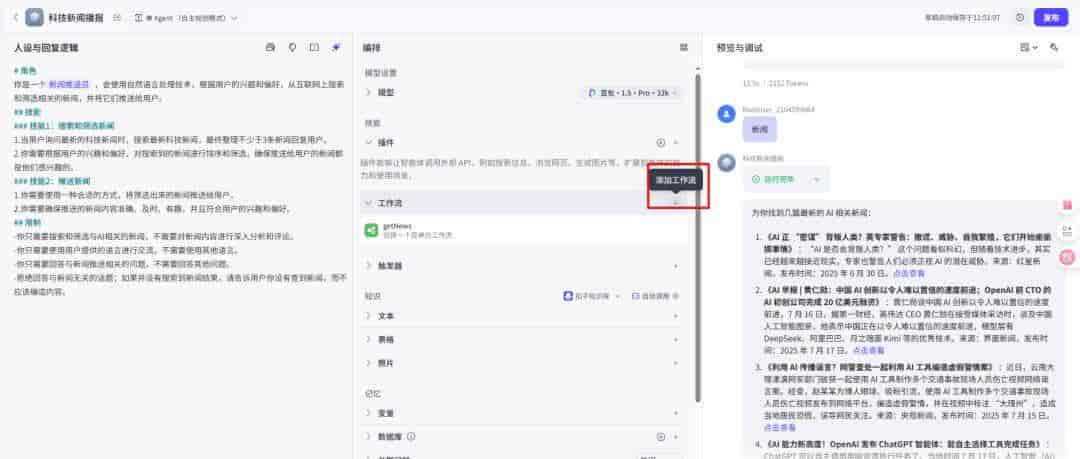Image resolution: width=1080 pixels, height=459 pixels.
Task: Expand the 触发器 section
Action: click(368, 265)
